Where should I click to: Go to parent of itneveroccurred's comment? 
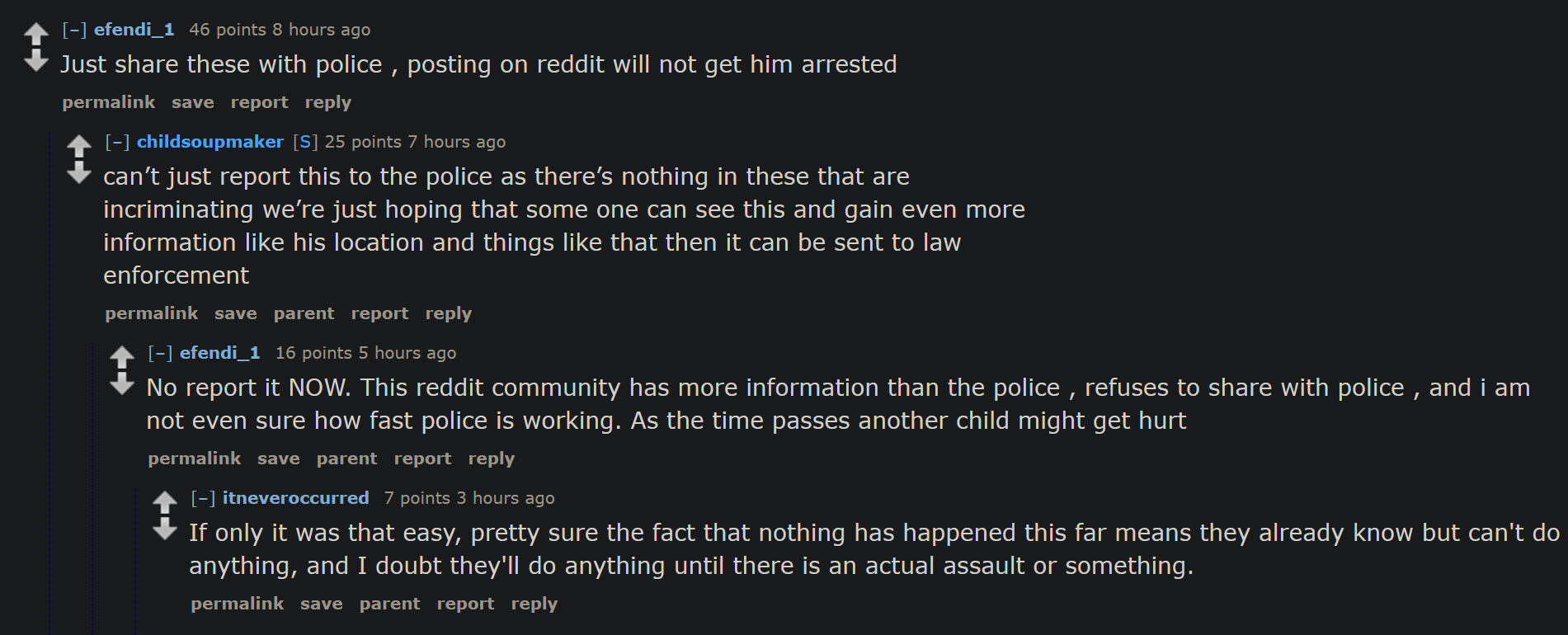(389, 604)
